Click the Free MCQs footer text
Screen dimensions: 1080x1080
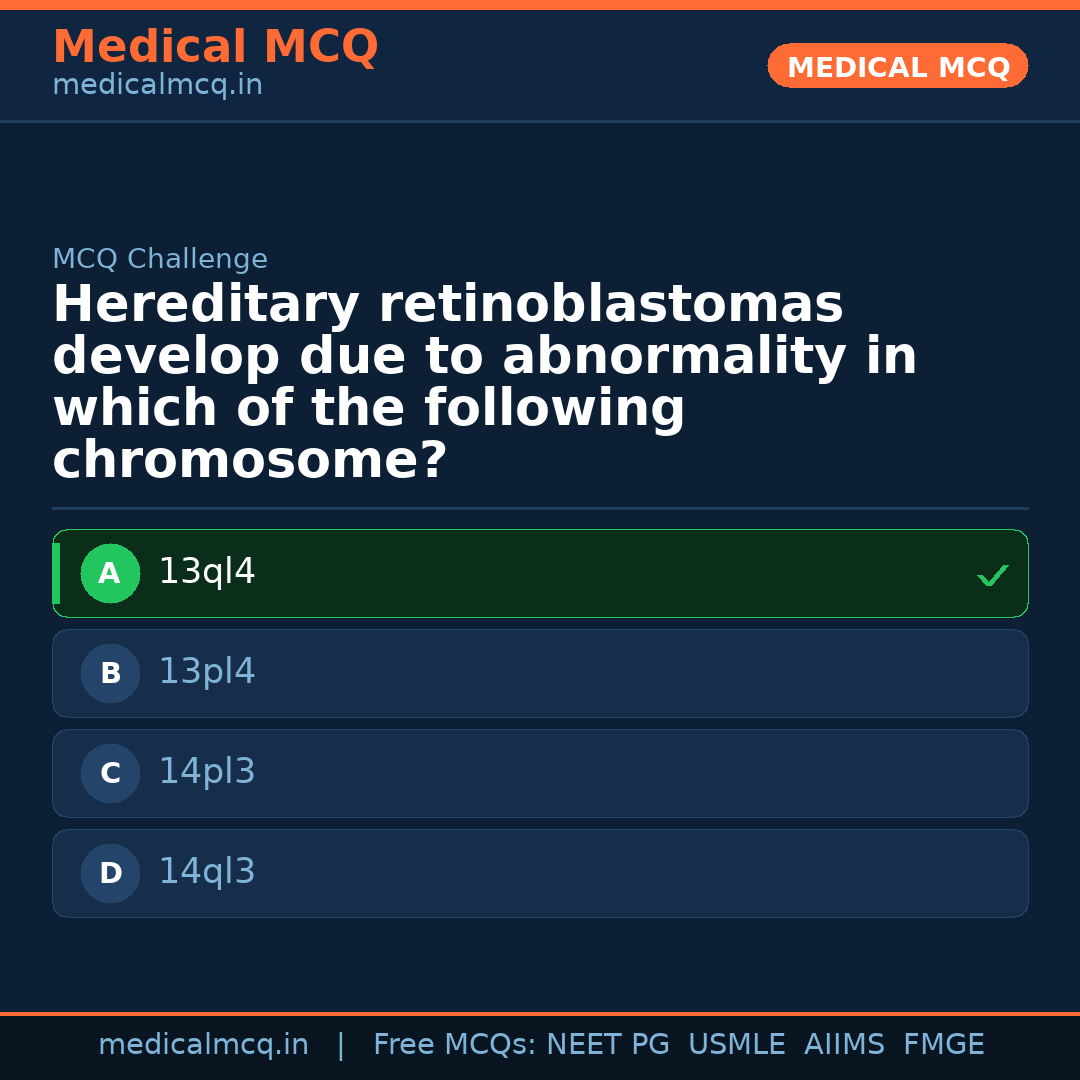[x=454, y=1045]
